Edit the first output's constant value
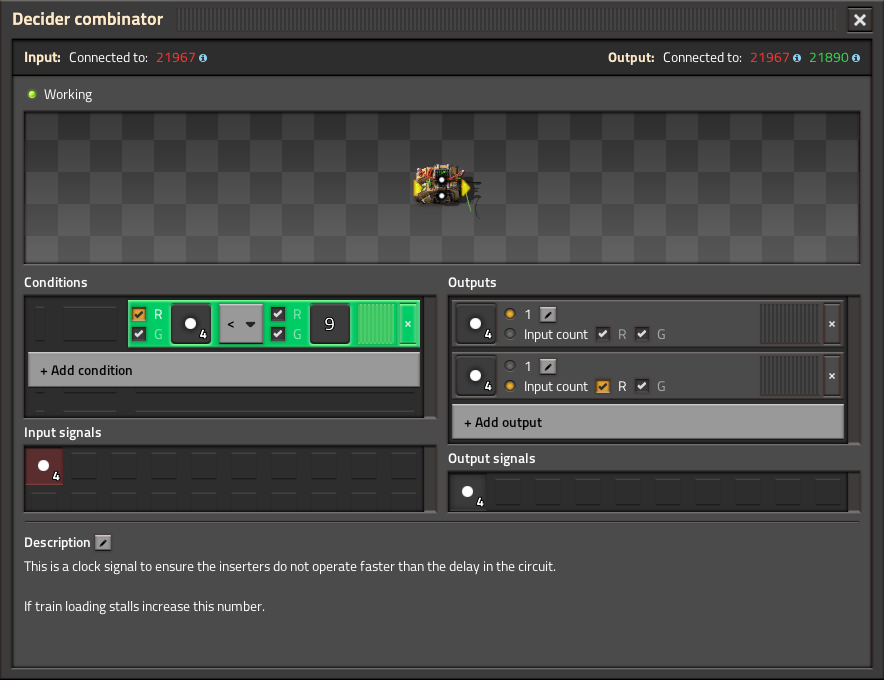The image size is (884, 680). (x=548, y=315)
